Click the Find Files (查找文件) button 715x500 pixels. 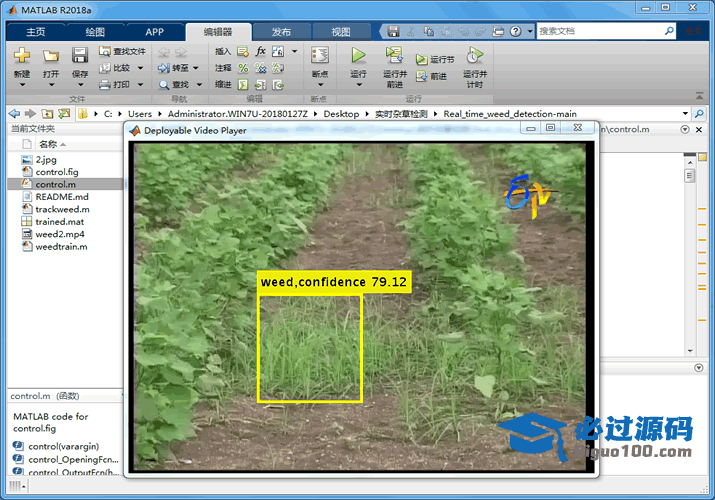121,51
